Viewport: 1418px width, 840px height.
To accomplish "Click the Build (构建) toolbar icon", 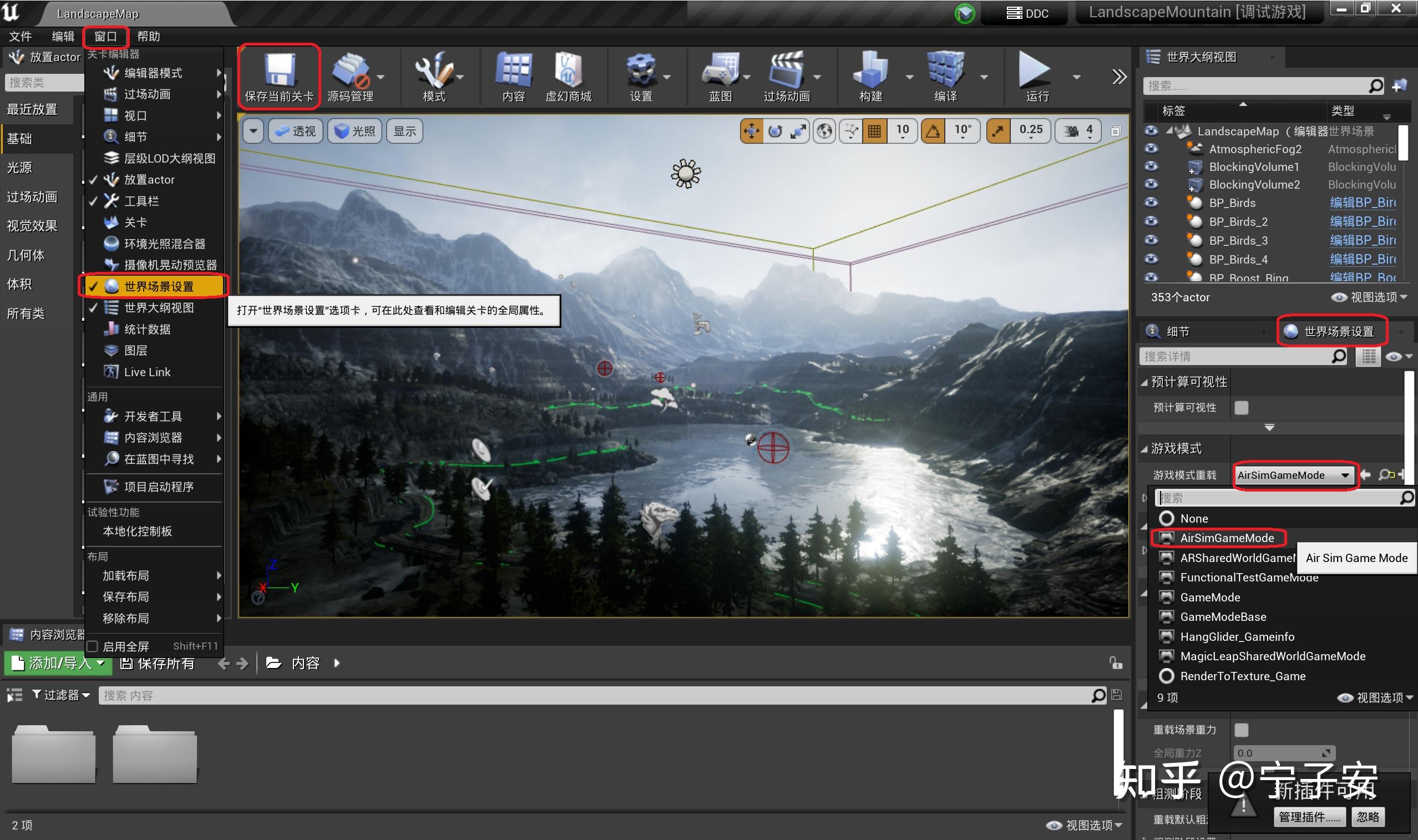I will (x=871, y=72).
